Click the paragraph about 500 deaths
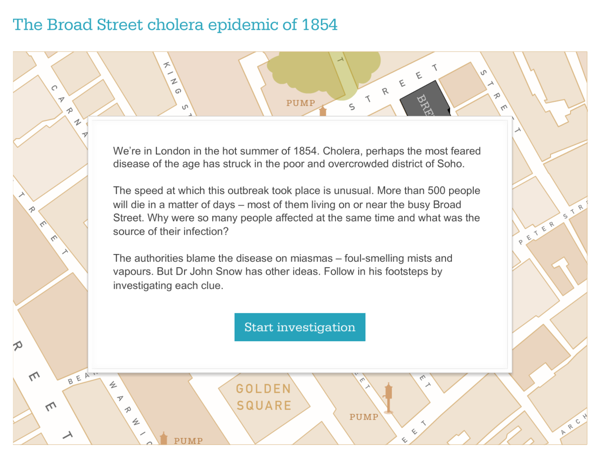Image resolution: width=600 pixels, height=458 pixels. [297, 211]
